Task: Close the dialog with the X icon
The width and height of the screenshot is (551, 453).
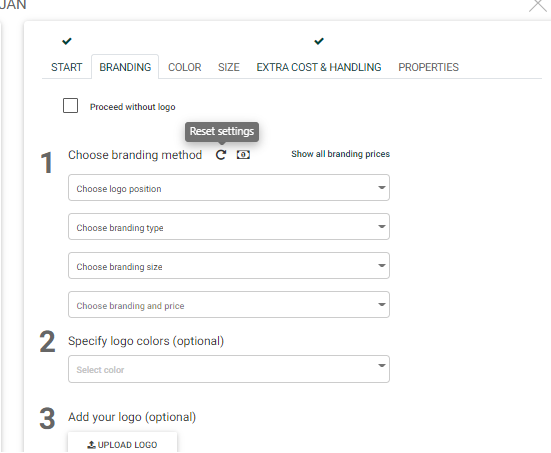Action: pos(538,5)
